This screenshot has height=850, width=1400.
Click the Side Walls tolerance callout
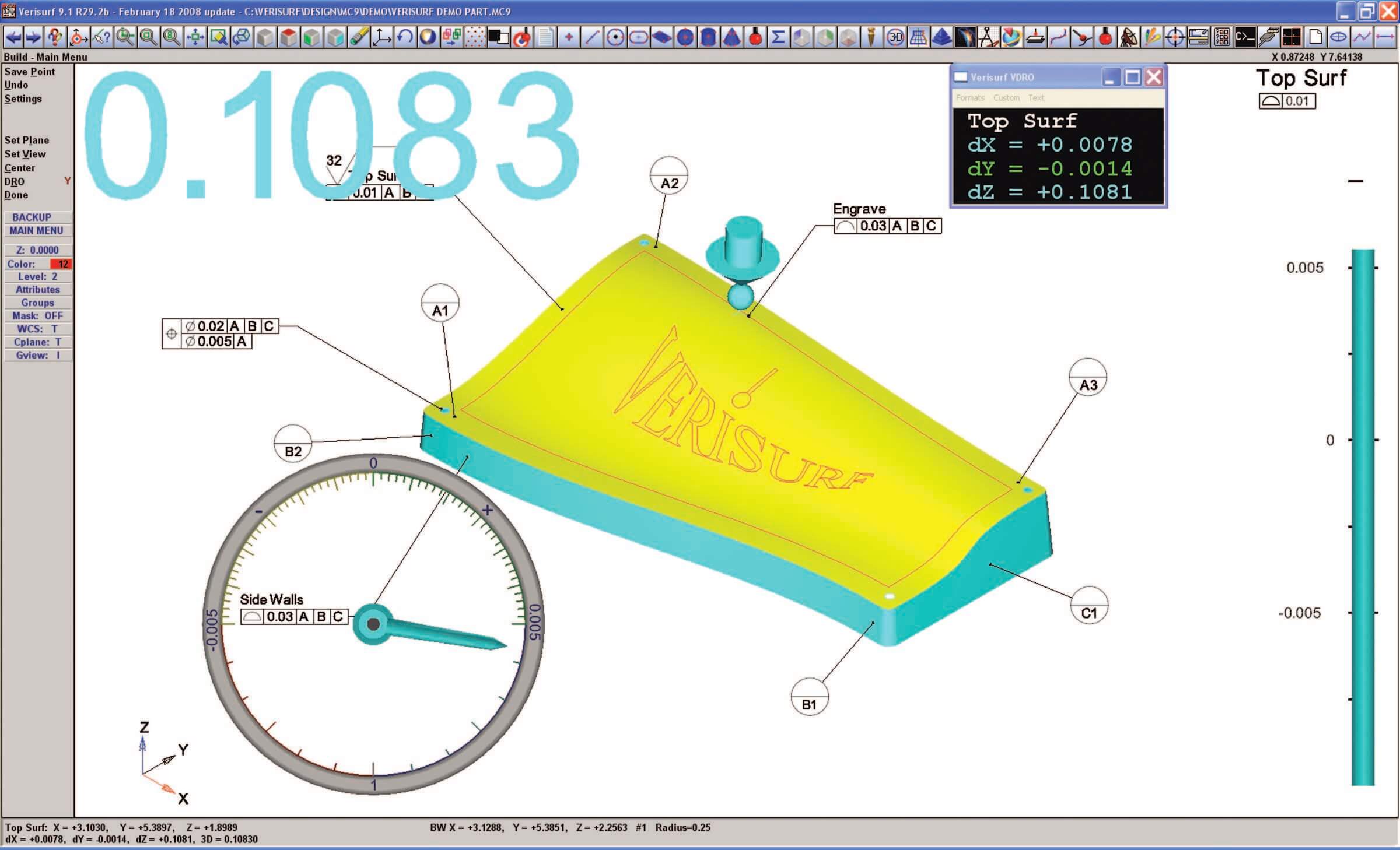(295, 617)
